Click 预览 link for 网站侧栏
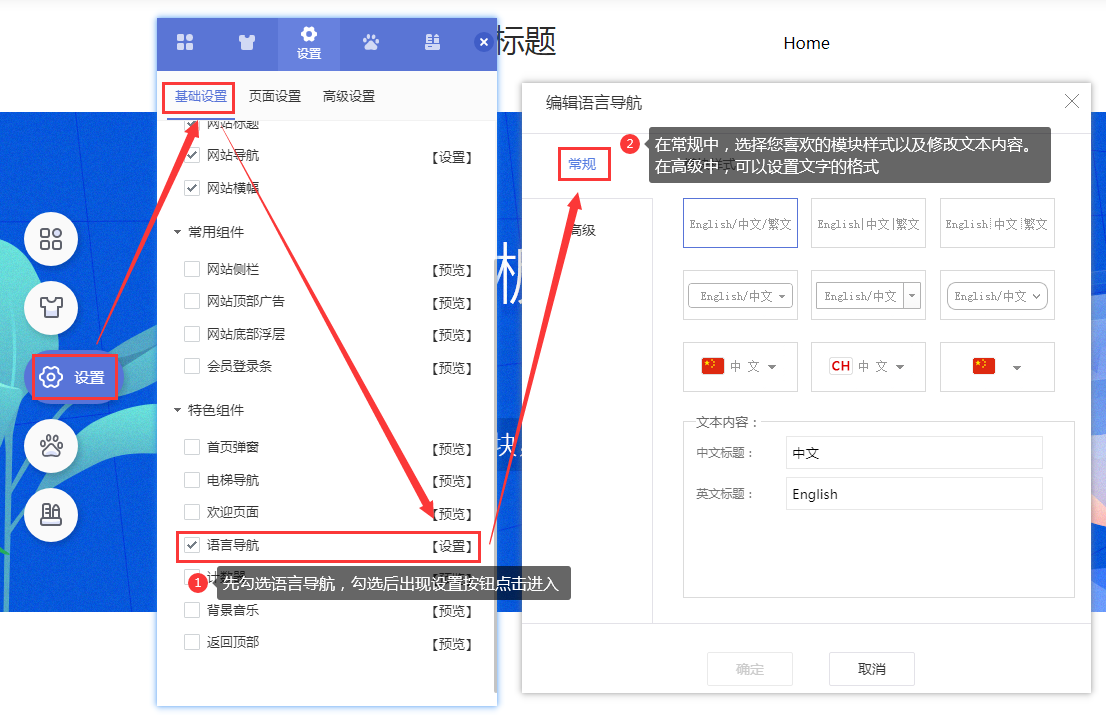1106x715 pixels. tap(452, 270)
